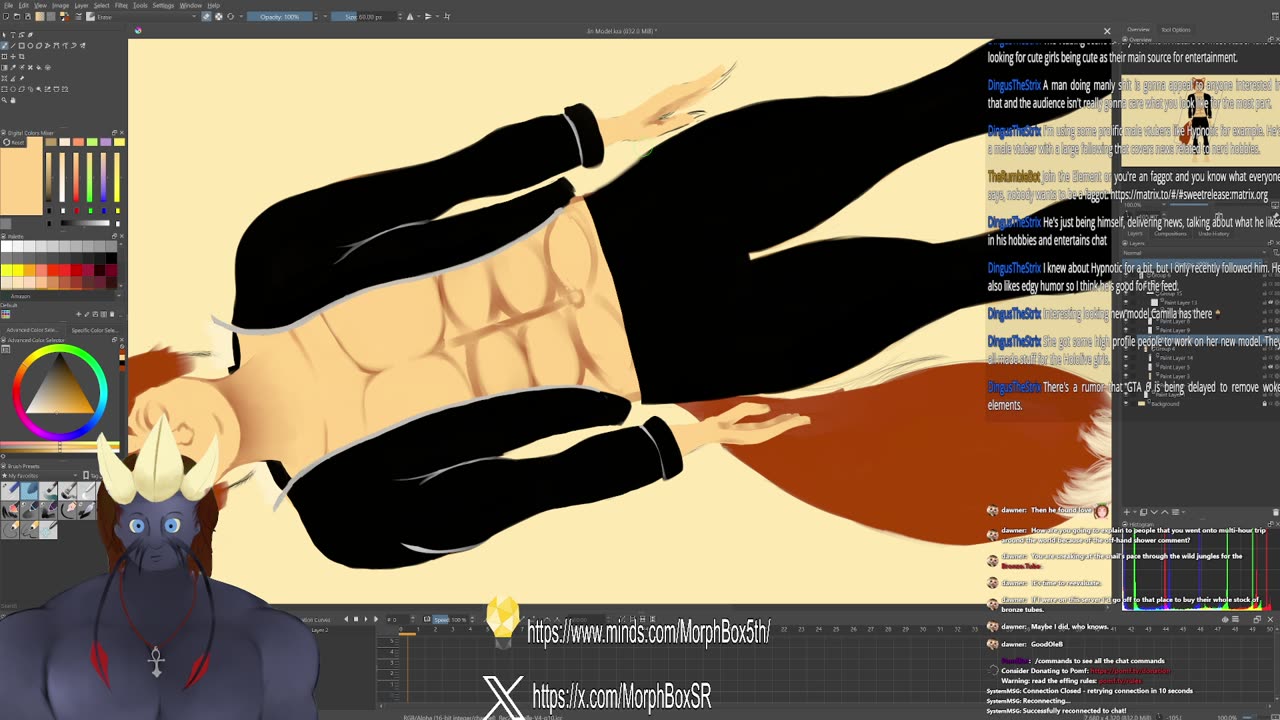The image size is (1280, 720).
Task: Open the Settings menu
Action: pyautogui.click(x=163, y=5)
